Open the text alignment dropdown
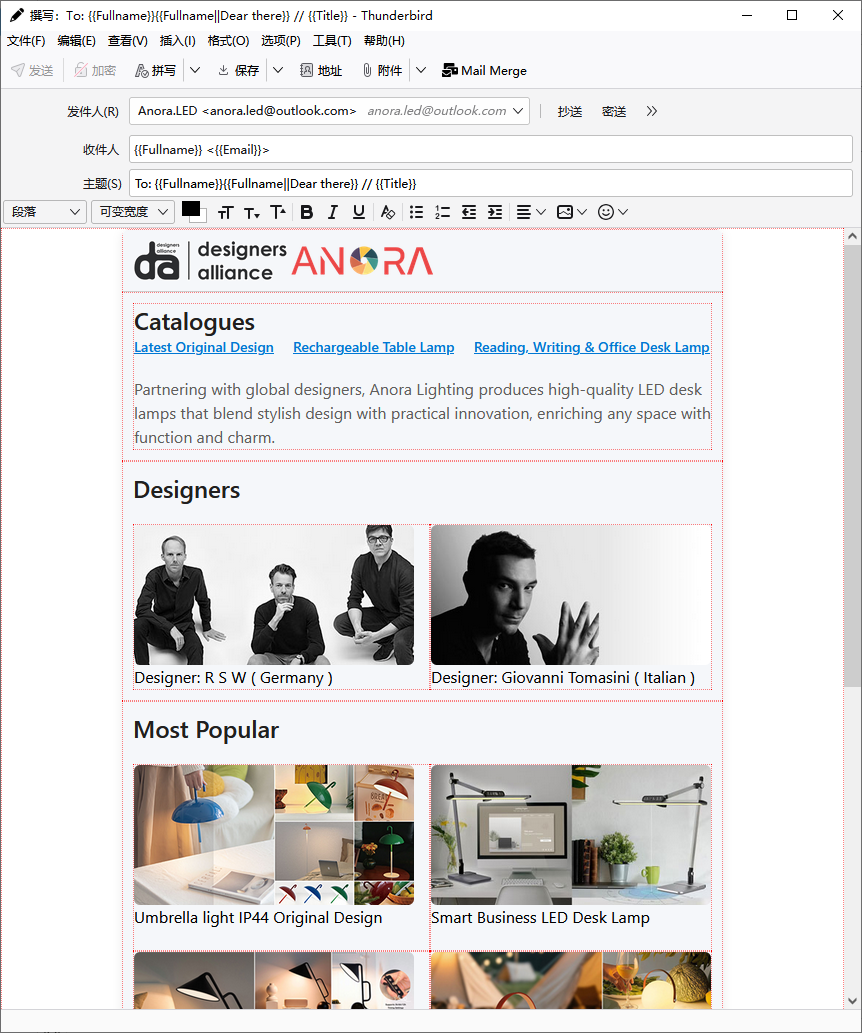The image size is (862, 1033). [531, 212]
